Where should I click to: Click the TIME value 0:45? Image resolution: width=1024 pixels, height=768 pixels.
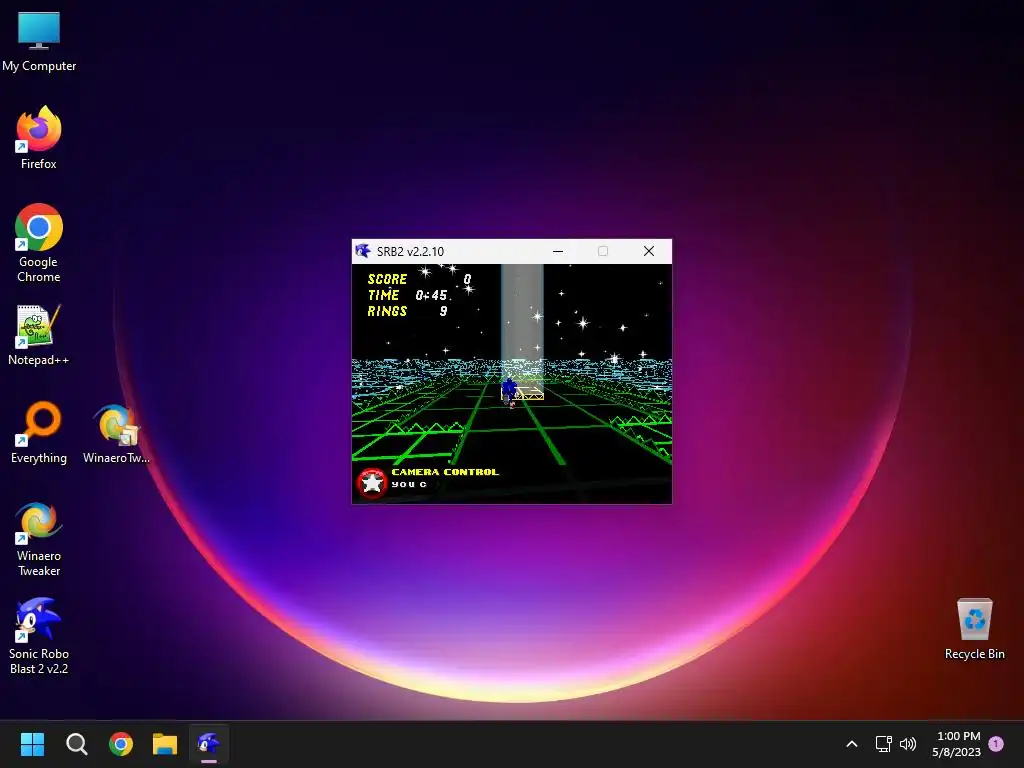click(x=431, y=295)
